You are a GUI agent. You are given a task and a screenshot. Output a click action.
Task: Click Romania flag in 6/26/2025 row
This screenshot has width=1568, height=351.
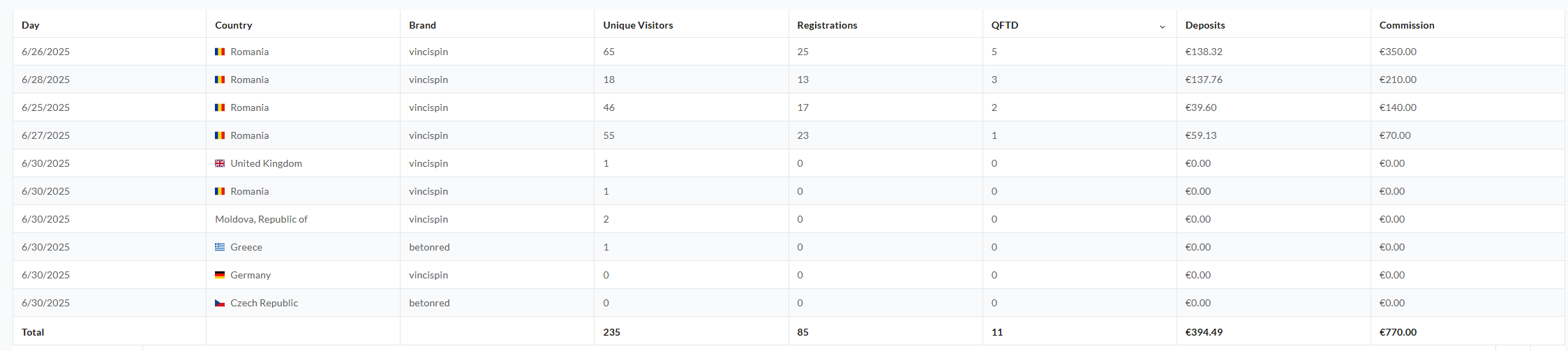tap(220, 52)
